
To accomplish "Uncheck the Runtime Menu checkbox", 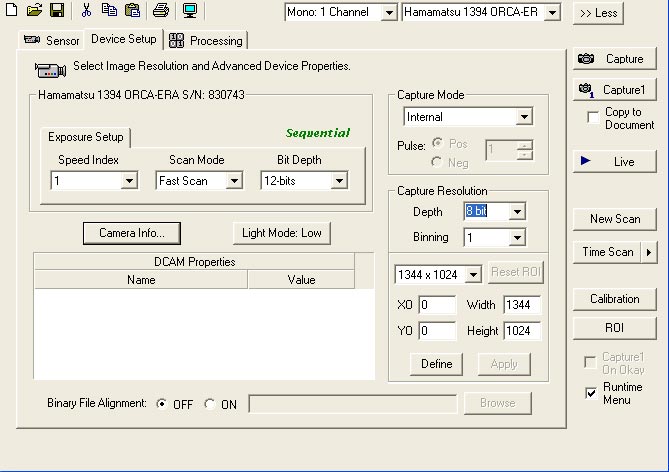I will click(591, 393).
